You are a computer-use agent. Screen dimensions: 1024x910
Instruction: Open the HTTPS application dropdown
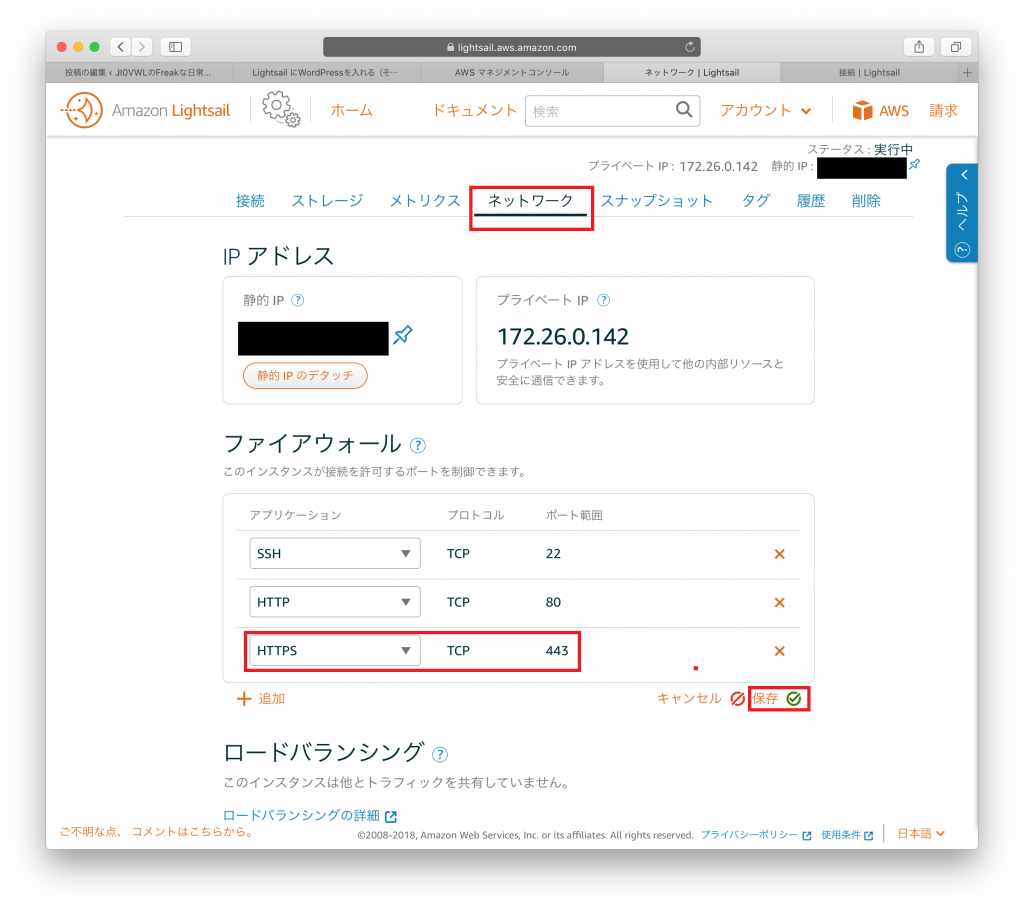[x=334, y=650]
